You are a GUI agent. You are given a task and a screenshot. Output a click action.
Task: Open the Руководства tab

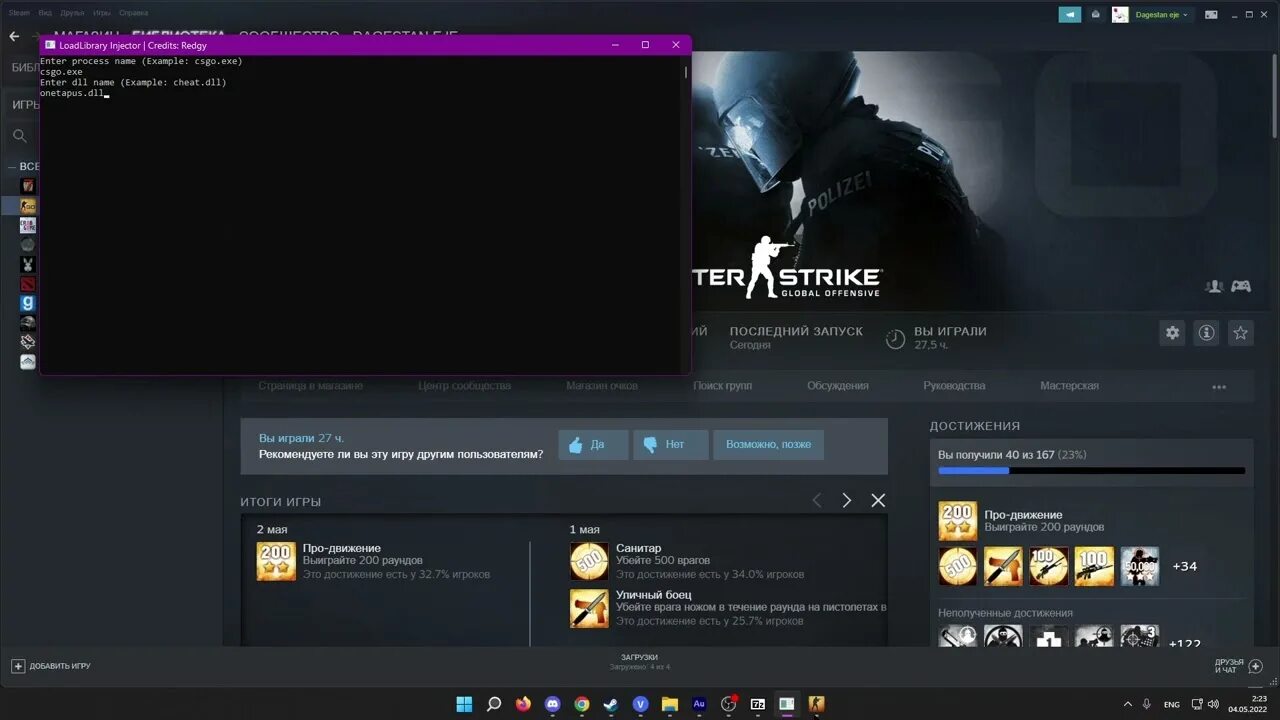point(954,386)
